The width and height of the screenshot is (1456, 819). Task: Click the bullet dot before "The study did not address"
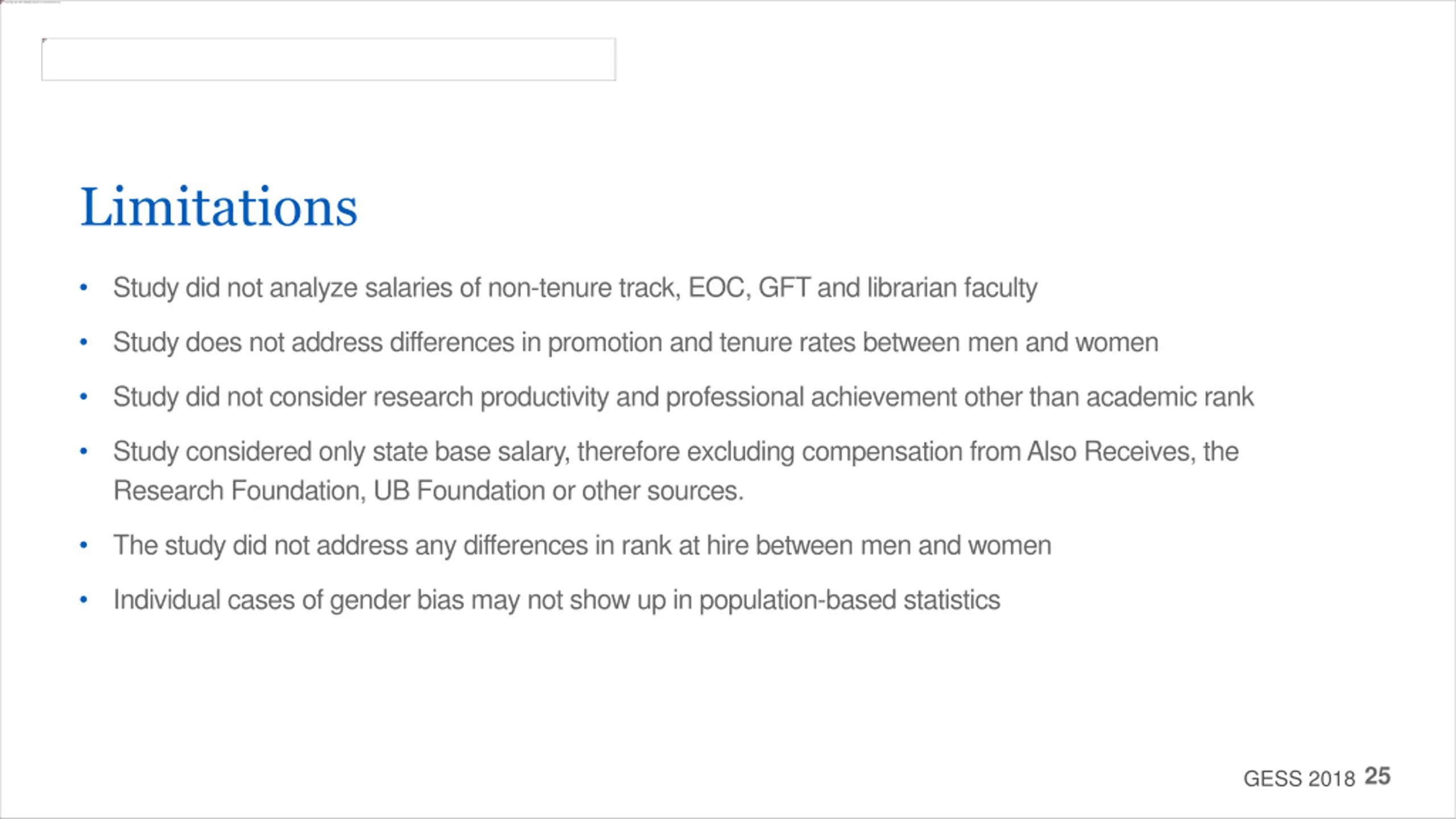84,545
